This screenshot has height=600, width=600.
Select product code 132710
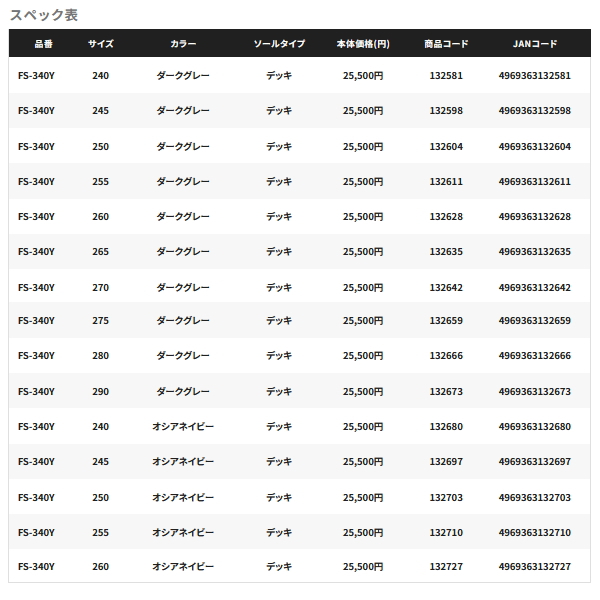click(x=446, y=533)
